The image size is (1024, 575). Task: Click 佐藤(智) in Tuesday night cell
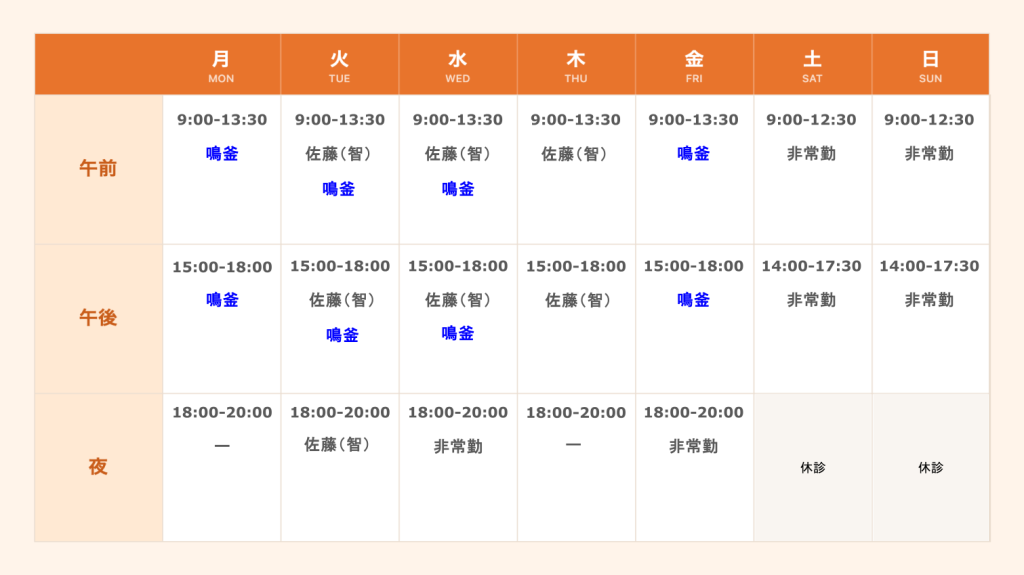(x=338, y=444)
